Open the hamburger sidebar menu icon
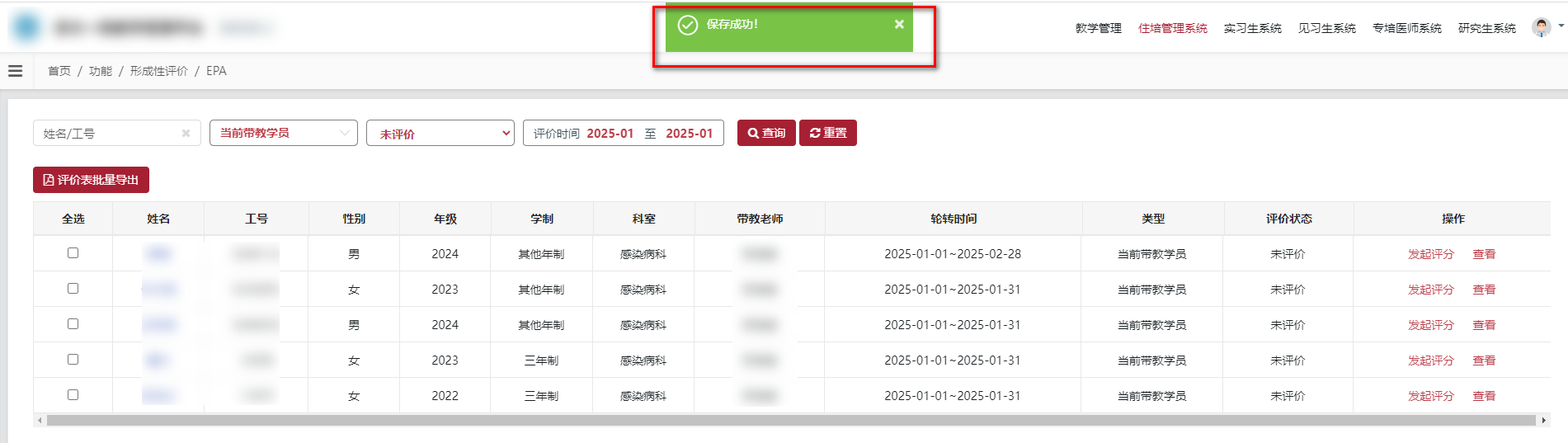Viewport: 1568px width, 443px height. click(15, 71)
